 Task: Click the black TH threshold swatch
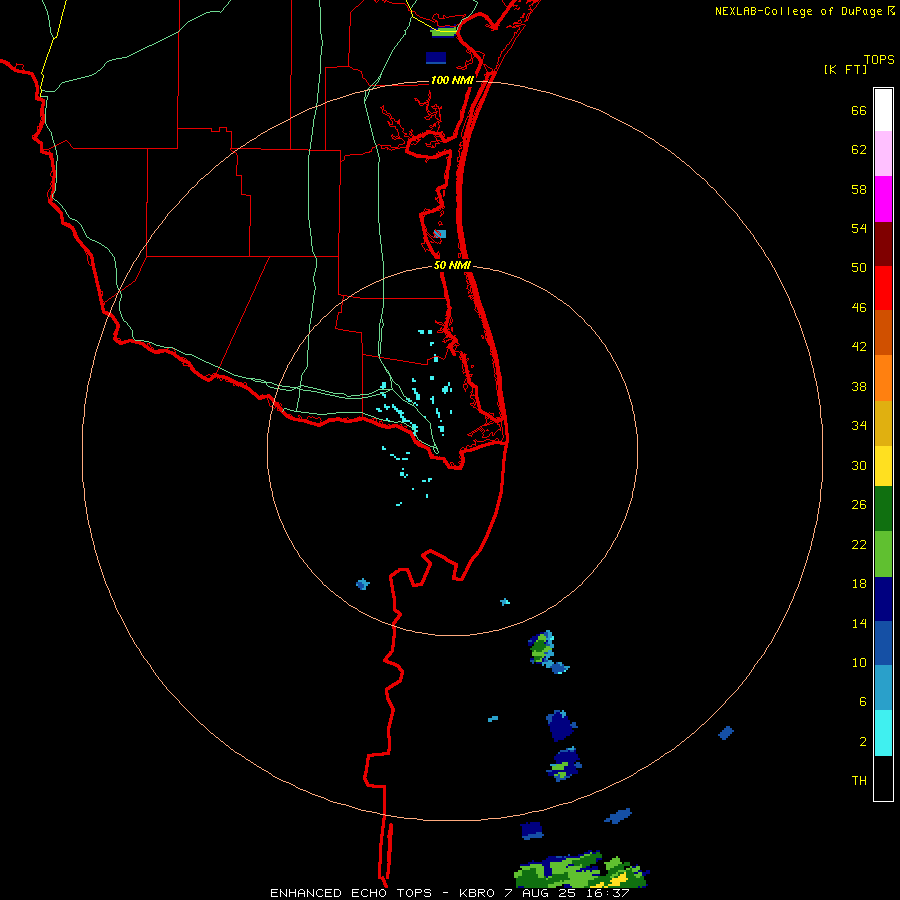tap(883, 778)
